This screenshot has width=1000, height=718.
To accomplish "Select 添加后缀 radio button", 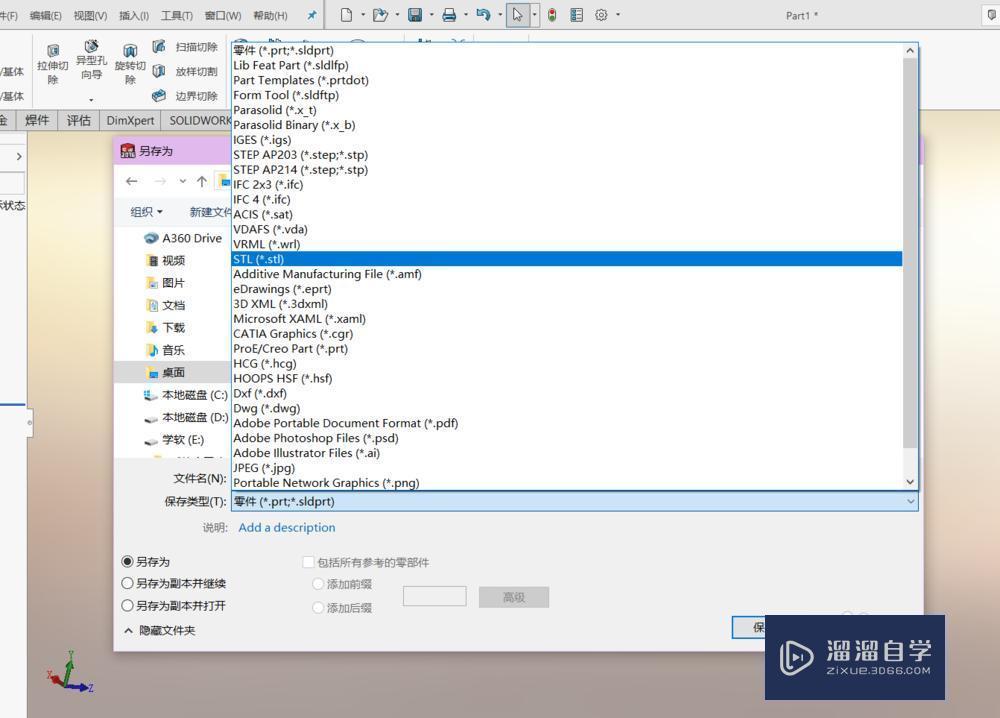I will (x=318, y=608).
